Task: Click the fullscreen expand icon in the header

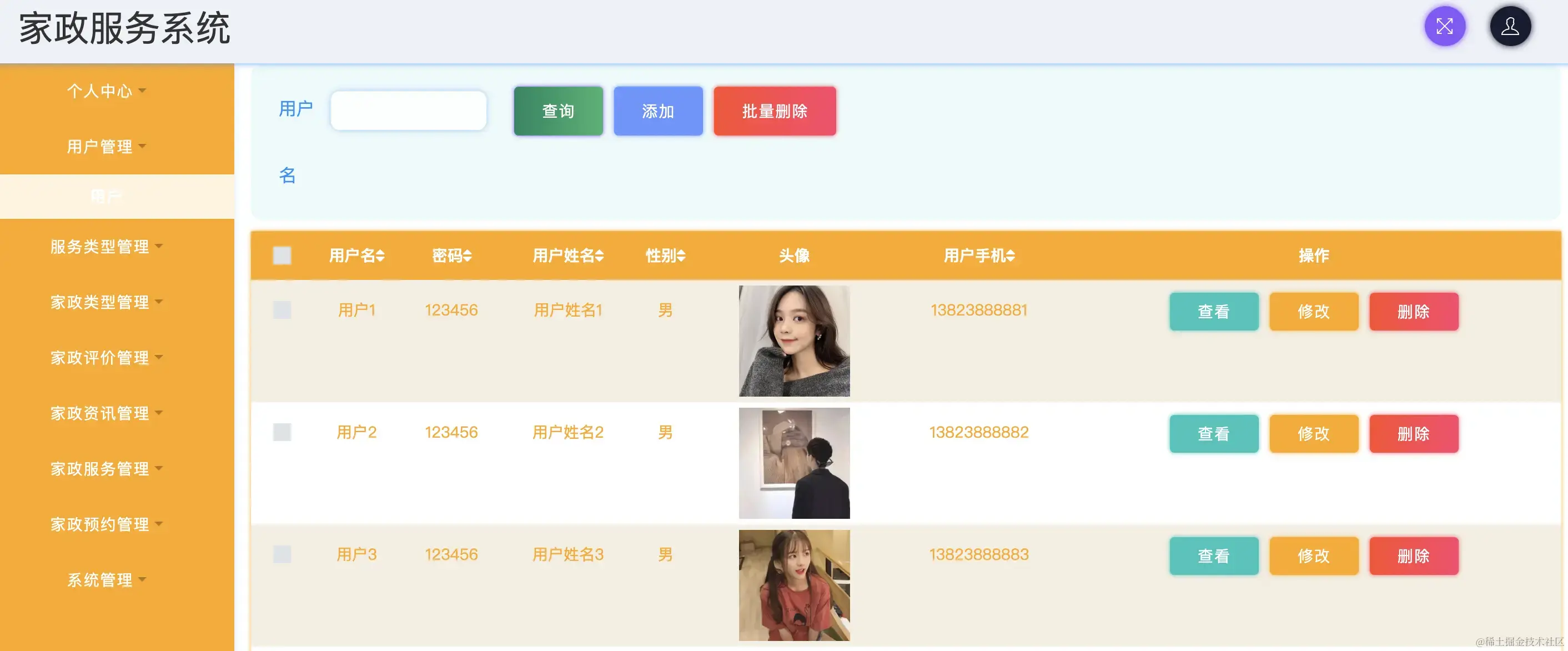Action: 1445,26
